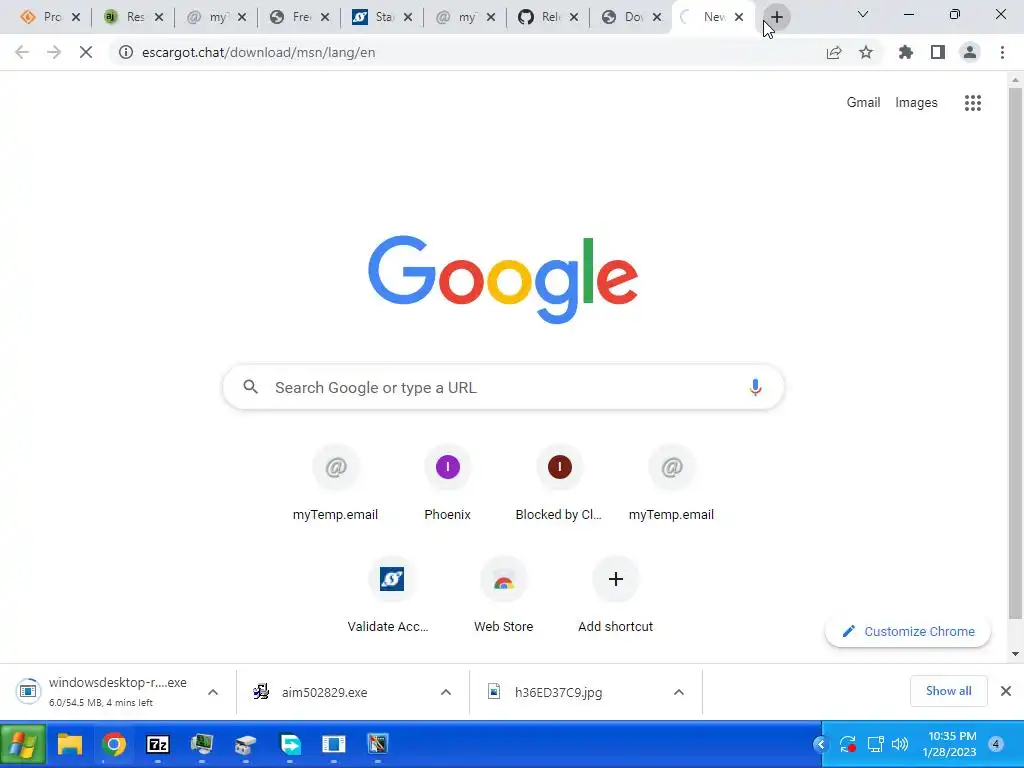Open second myTemp.email shortcut

[x=671, y=483]
